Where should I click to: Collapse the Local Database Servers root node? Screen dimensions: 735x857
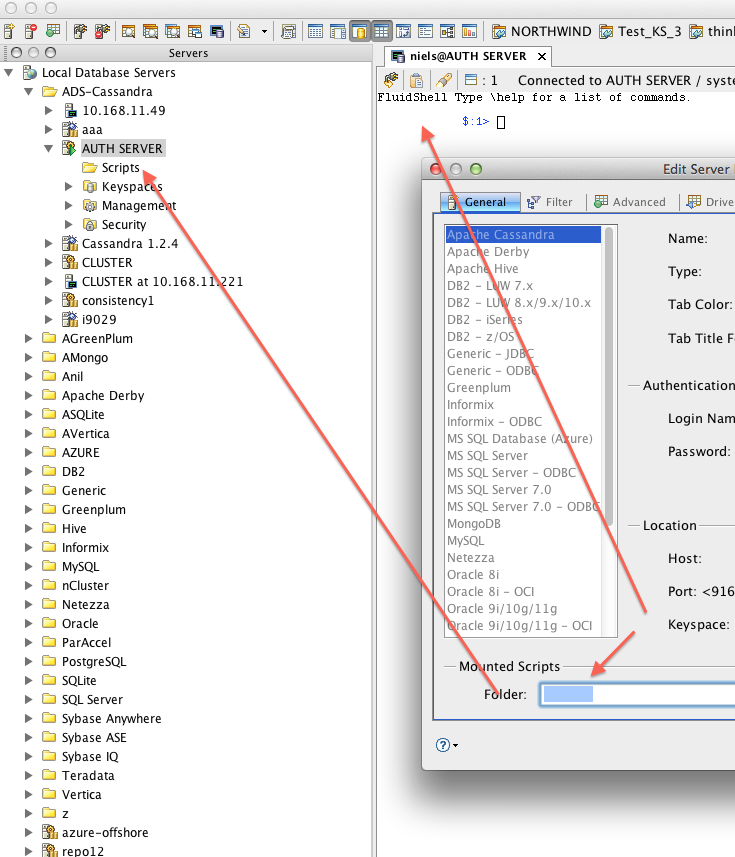9,73
